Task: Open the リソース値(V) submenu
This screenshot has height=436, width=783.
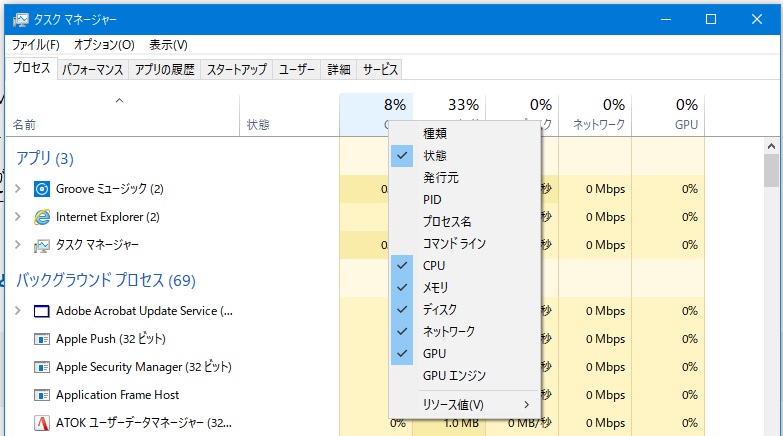Action: click(x=464, y=405)
